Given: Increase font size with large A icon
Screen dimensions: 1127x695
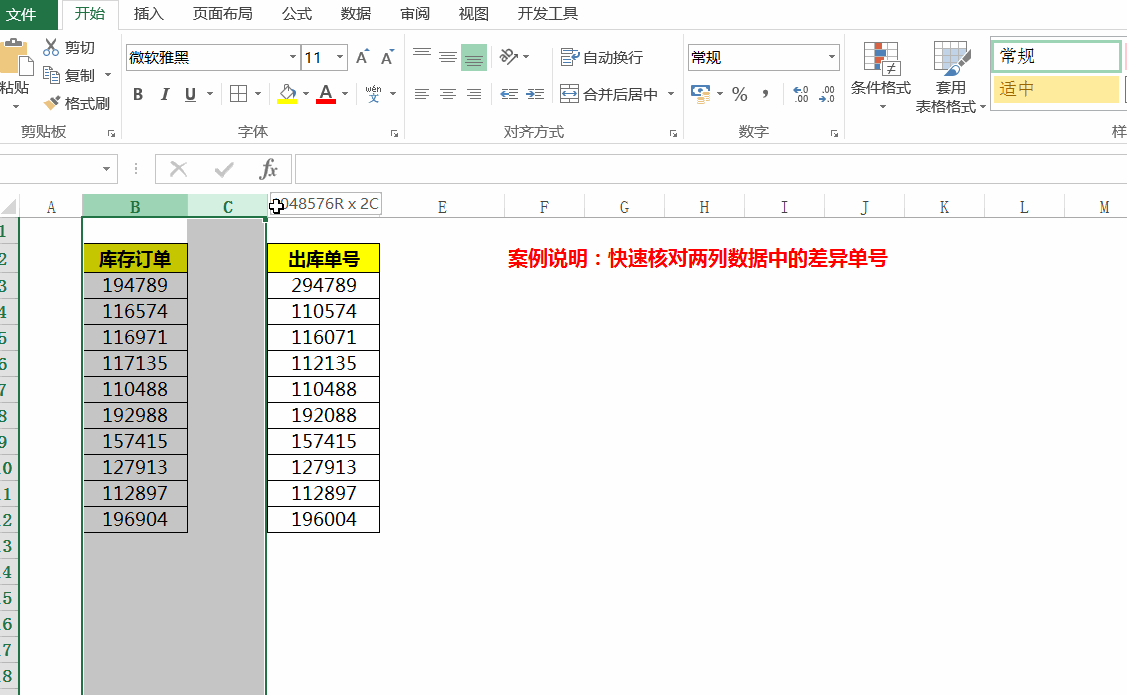Looking at the screenshot, I should [x=362, y=57].
